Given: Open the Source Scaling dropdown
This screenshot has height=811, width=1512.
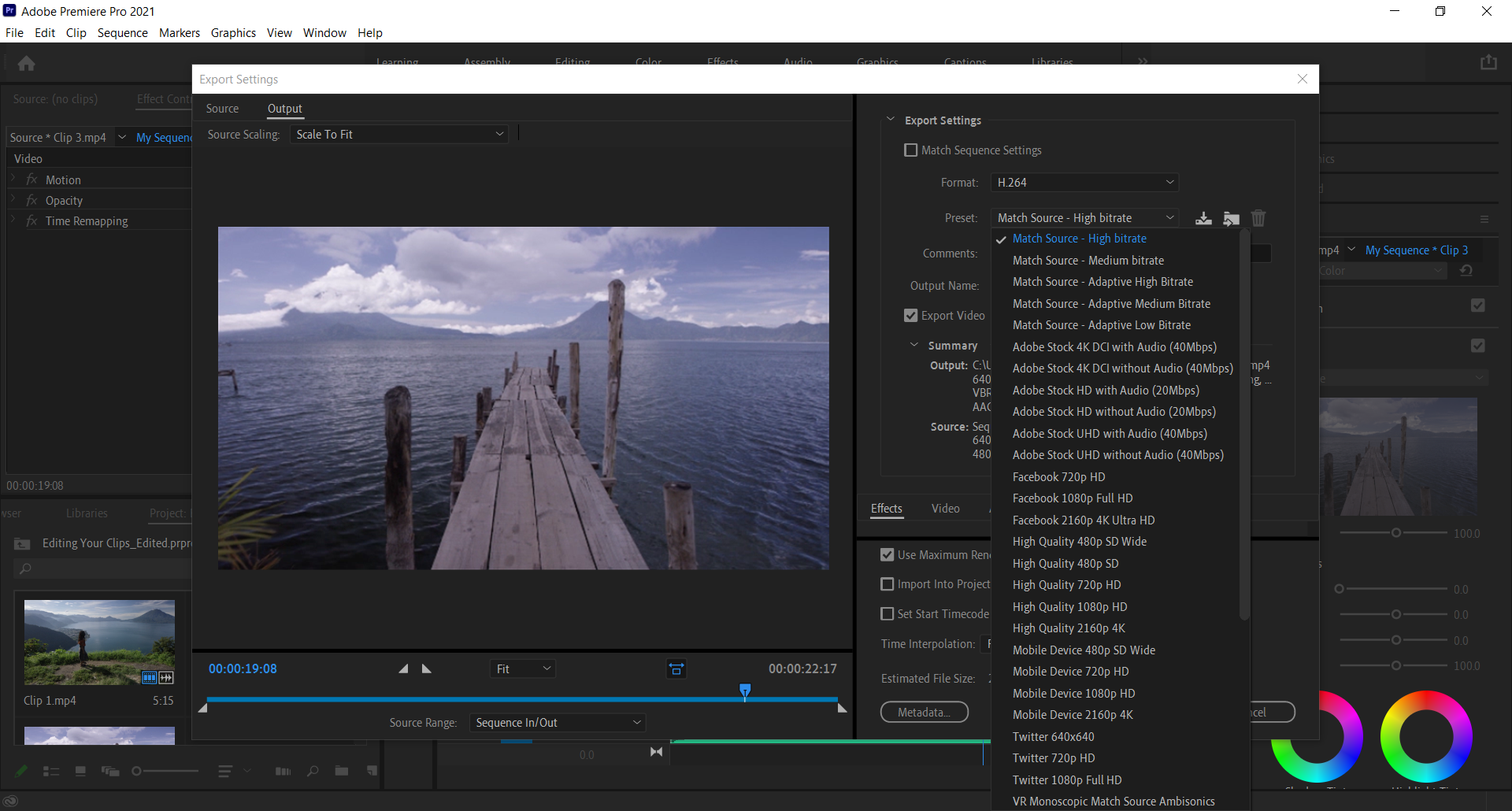Looking at the screenshot, I should point(398,135).
